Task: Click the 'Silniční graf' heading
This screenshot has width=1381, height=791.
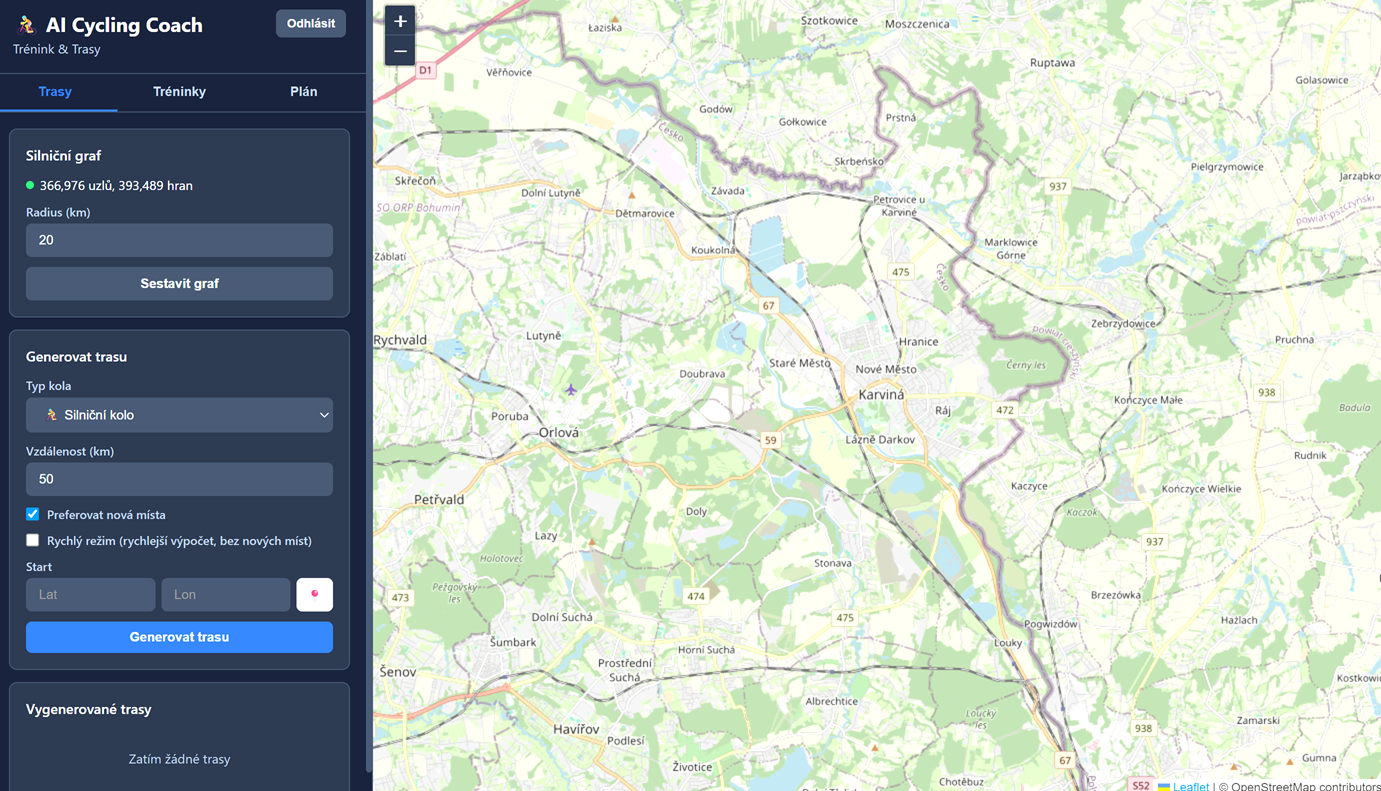Action: (63, 155)
